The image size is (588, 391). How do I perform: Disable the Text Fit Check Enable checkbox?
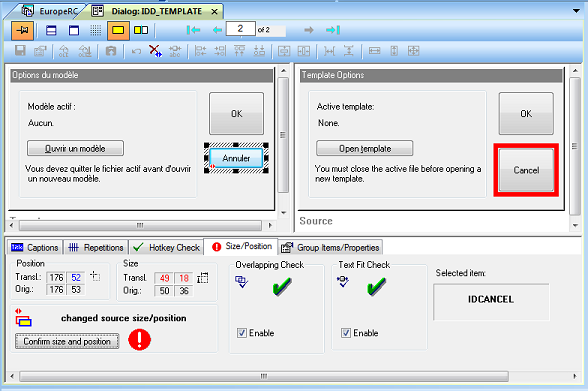click(x=346, y=333)
